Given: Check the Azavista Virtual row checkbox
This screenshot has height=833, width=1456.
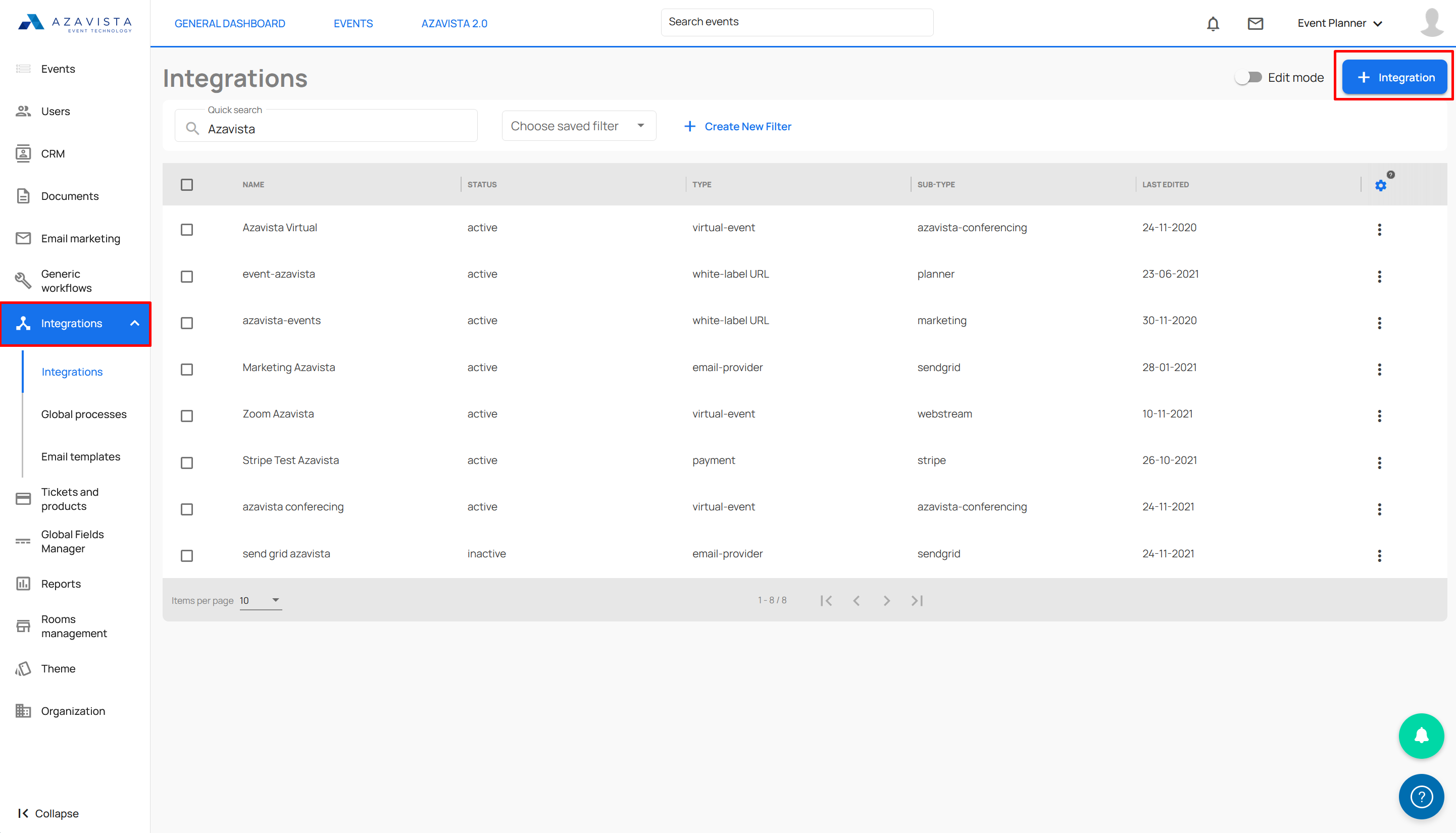Looking at the screenshot, I should point(186,229).
